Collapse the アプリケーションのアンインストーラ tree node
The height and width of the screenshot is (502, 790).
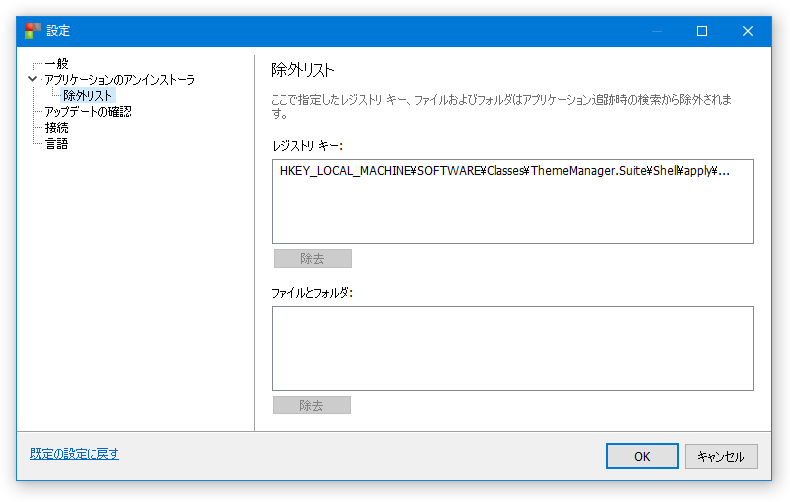coord(33,79)
